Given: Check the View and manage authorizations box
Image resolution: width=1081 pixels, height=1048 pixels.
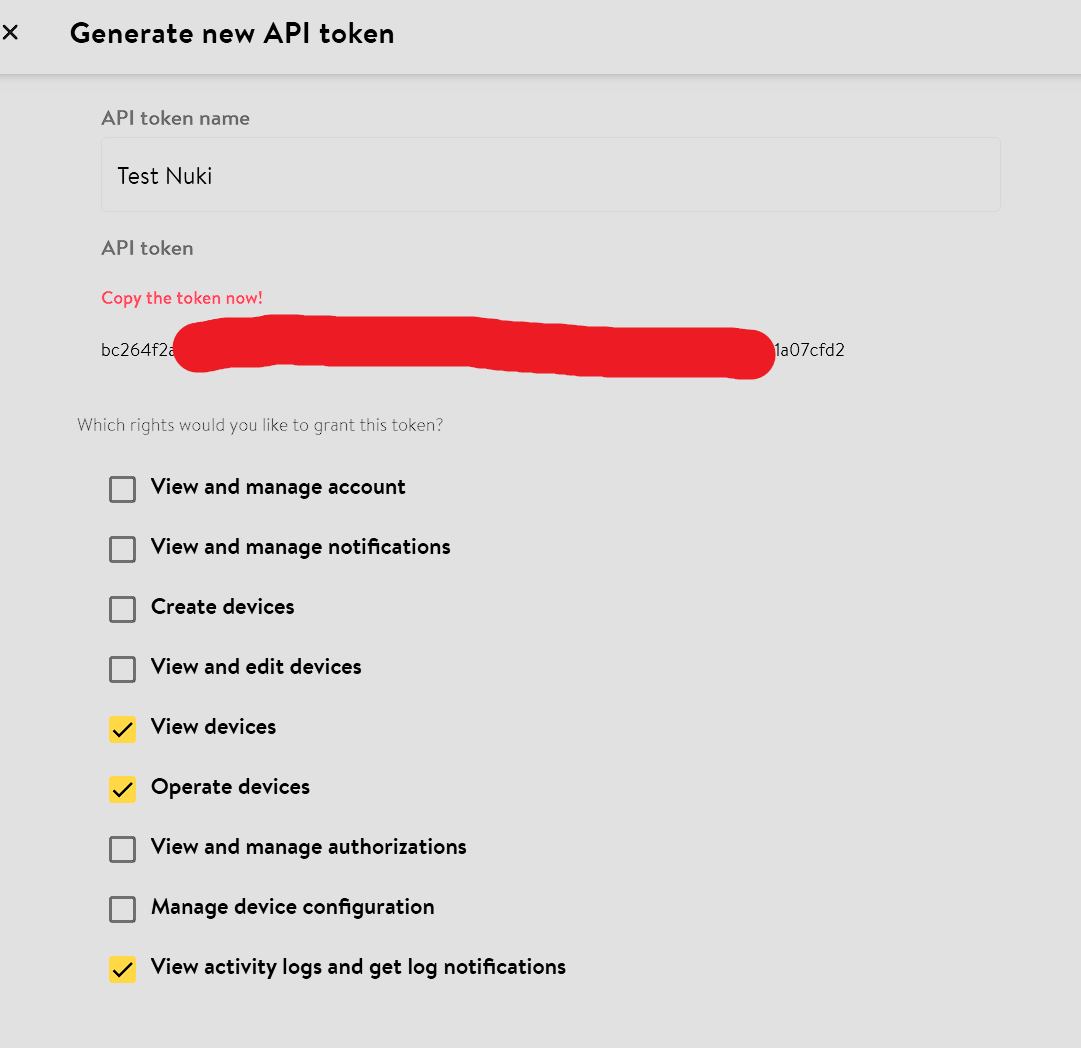Looking at the screenshot, I should point(122,849).
